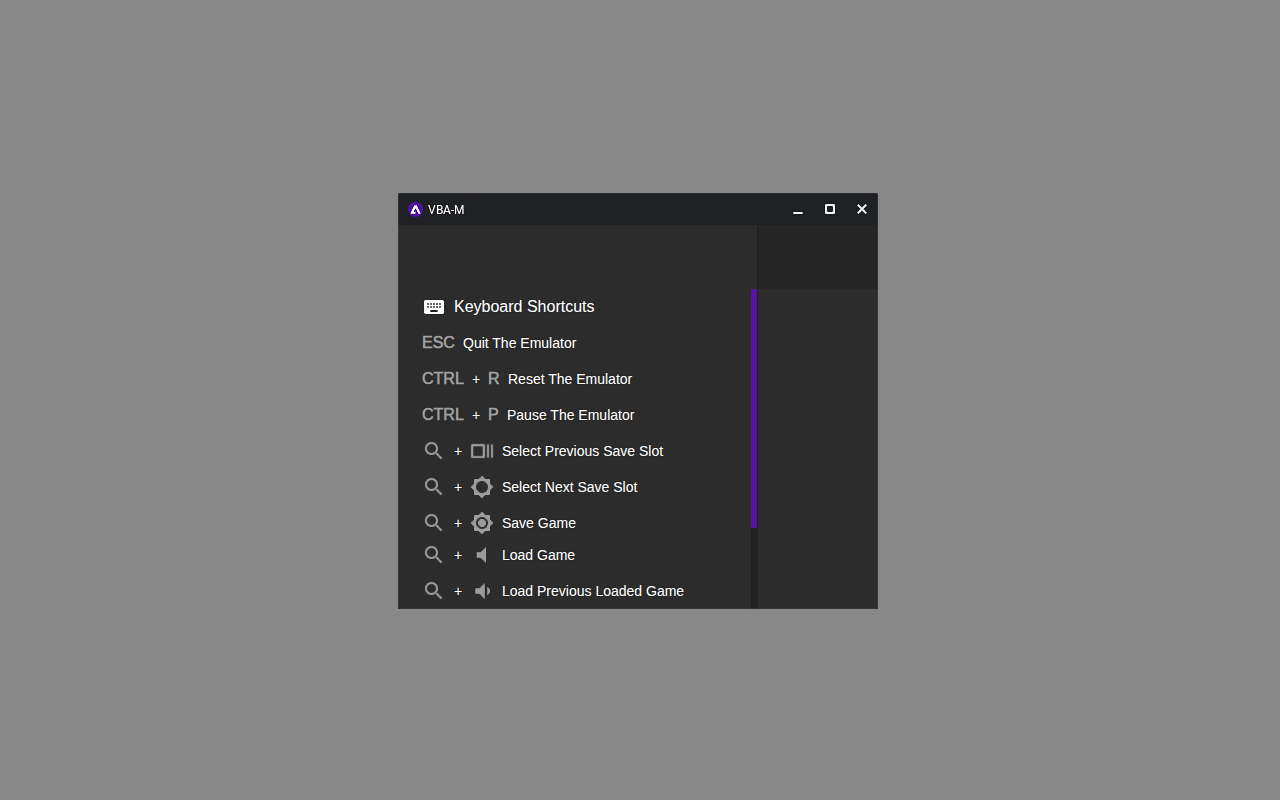Click the Pause The Emulator text
The height and width of the screenshot is (800, 1280).
570,415
